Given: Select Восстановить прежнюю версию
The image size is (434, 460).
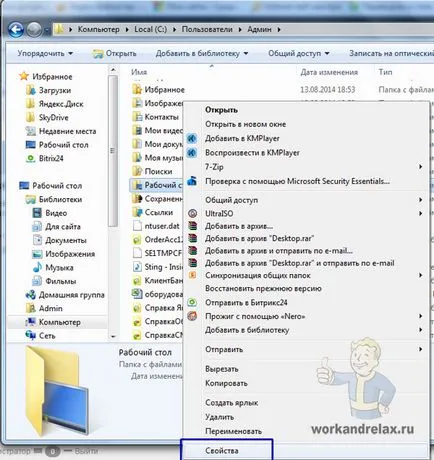Looking at the screenshot, I should point(263,288).
